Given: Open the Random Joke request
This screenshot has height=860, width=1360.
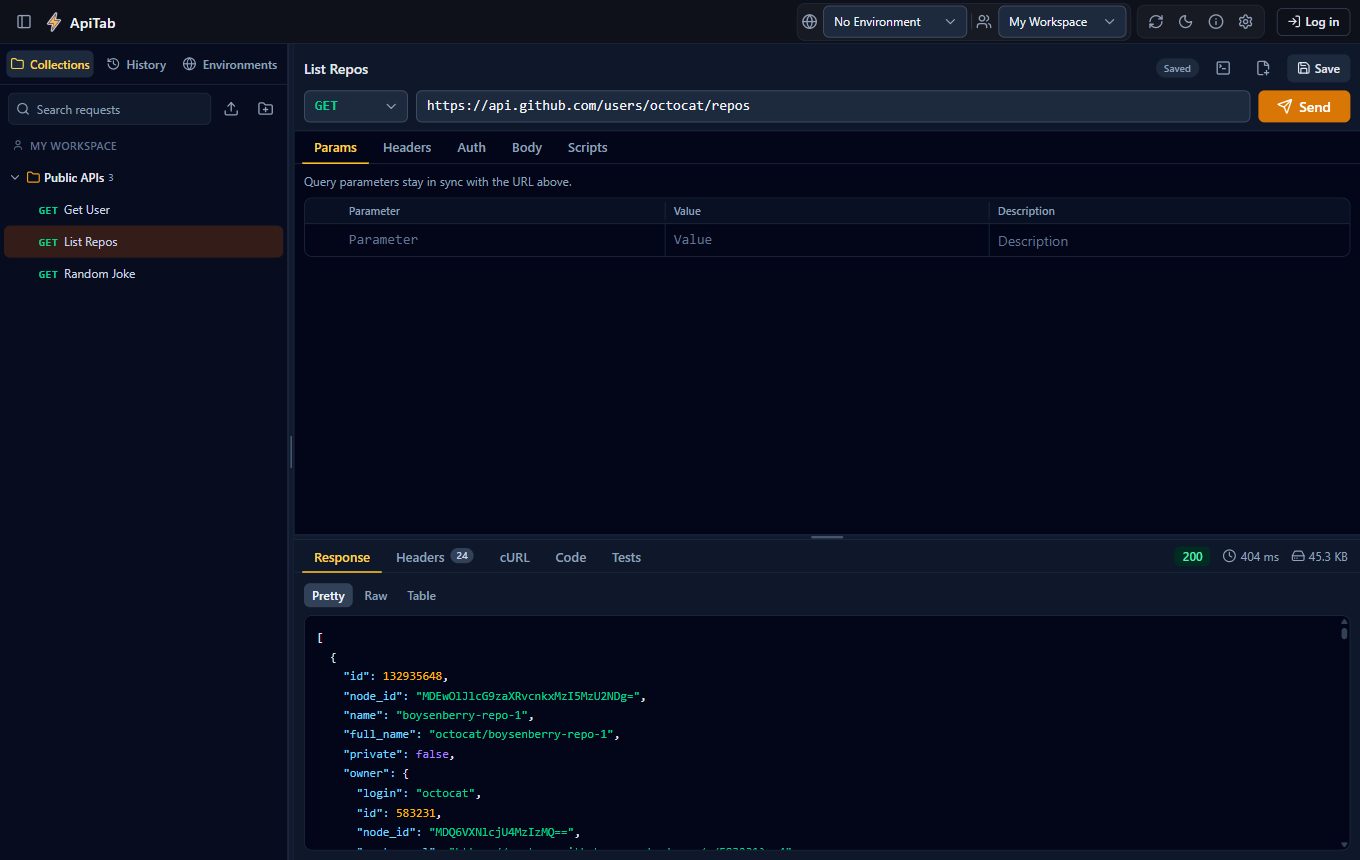Looking at the screenshot, I should coord(144,274).
